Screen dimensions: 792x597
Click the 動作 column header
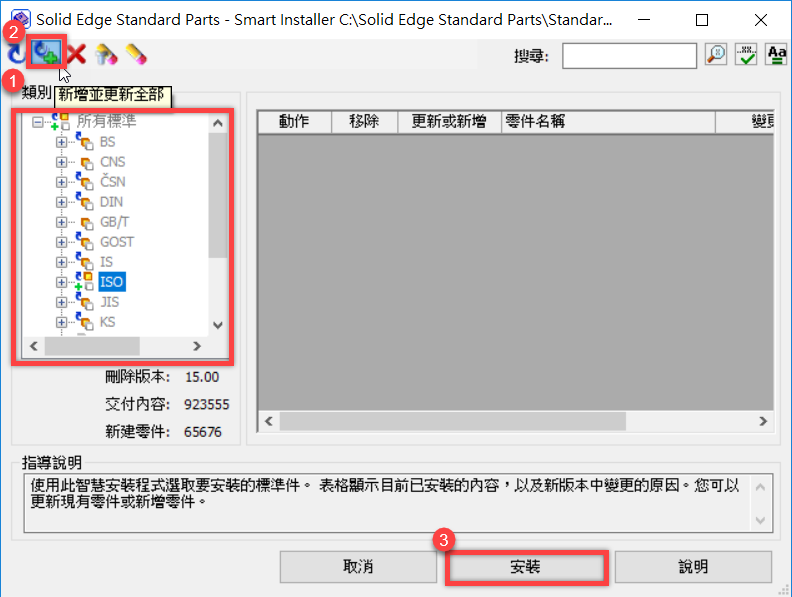(294, 122)
